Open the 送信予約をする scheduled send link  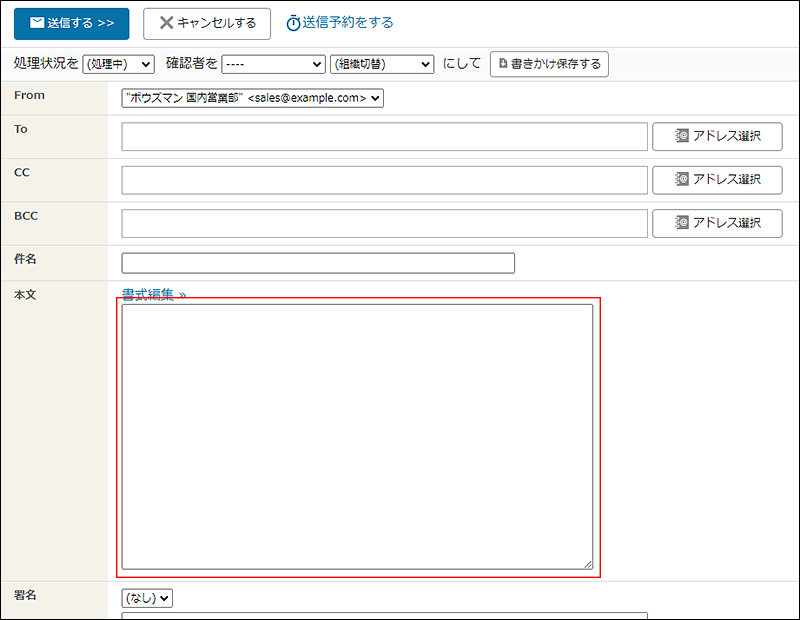pos(339,23)
